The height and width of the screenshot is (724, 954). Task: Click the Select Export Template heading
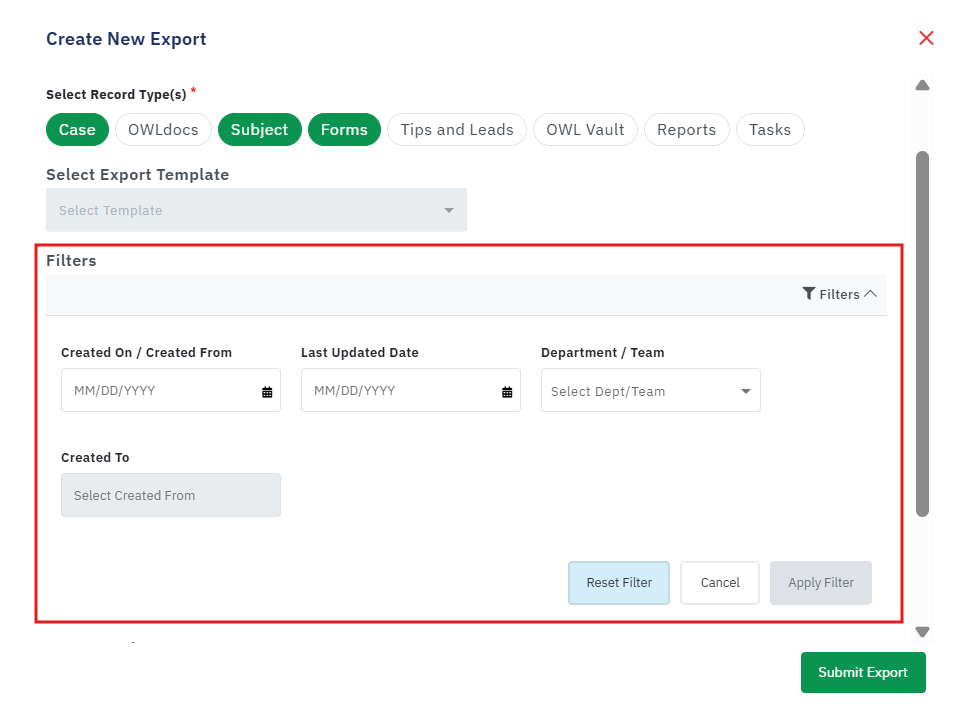pos(138,175)
